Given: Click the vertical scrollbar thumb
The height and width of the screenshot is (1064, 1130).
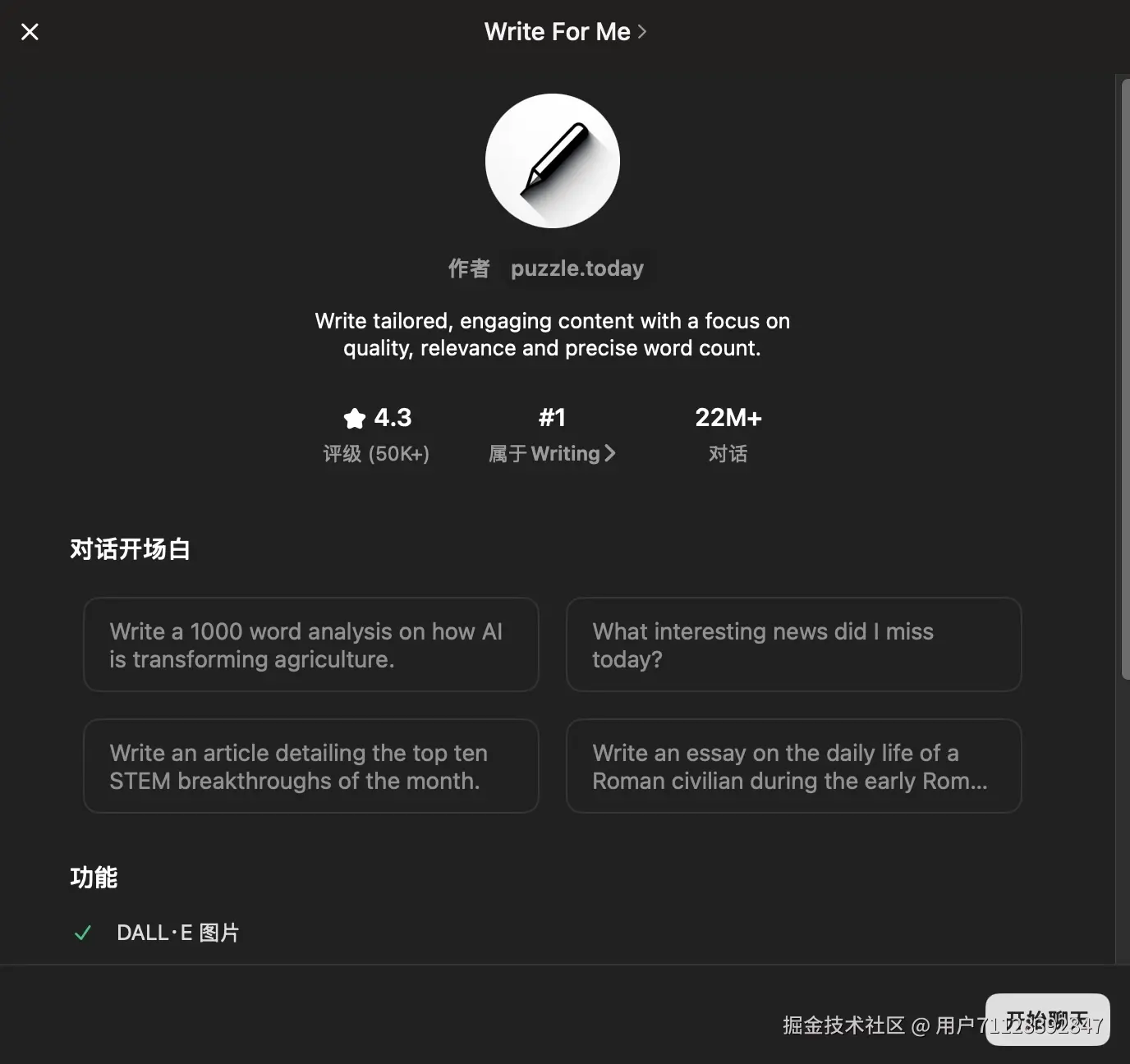Looking at the screenshot, I should coord(1125,378).
